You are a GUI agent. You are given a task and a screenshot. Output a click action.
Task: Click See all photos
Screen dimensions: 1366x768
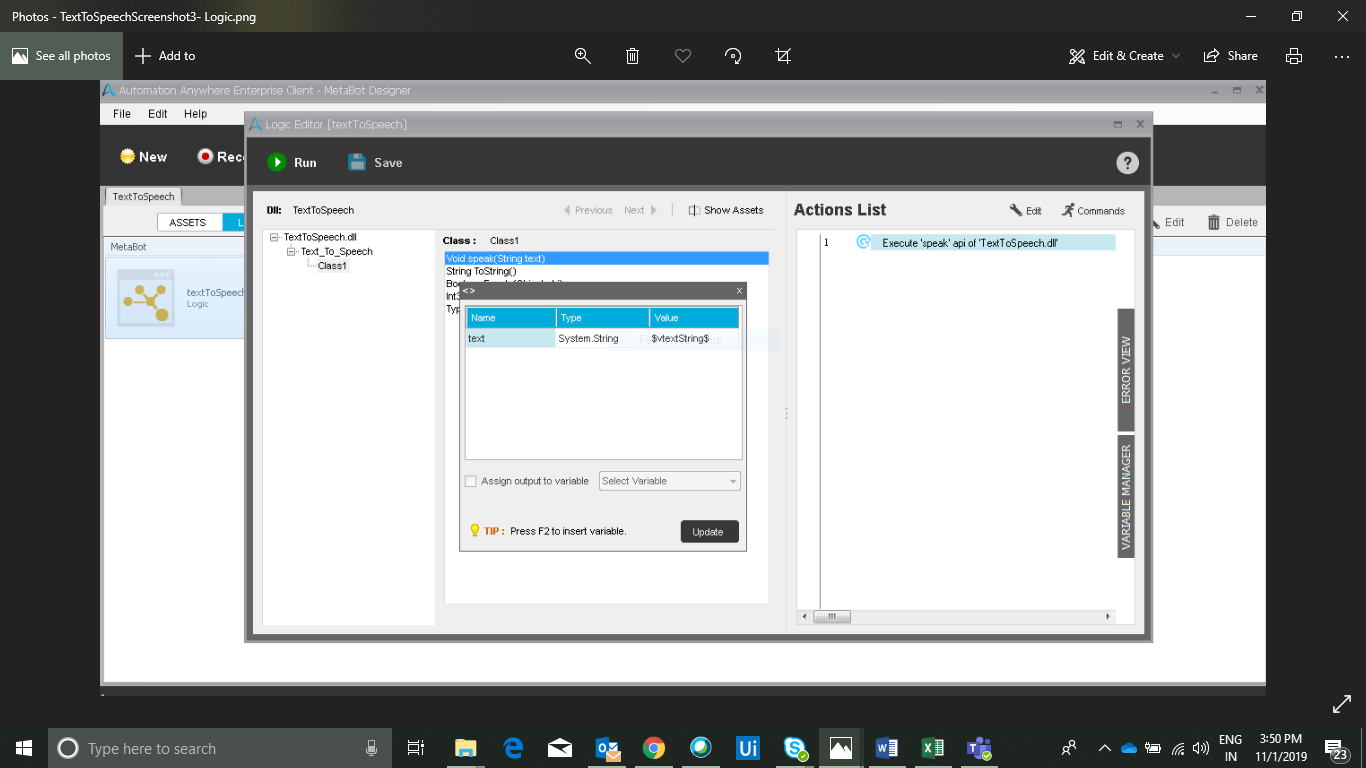pos(61,56)
